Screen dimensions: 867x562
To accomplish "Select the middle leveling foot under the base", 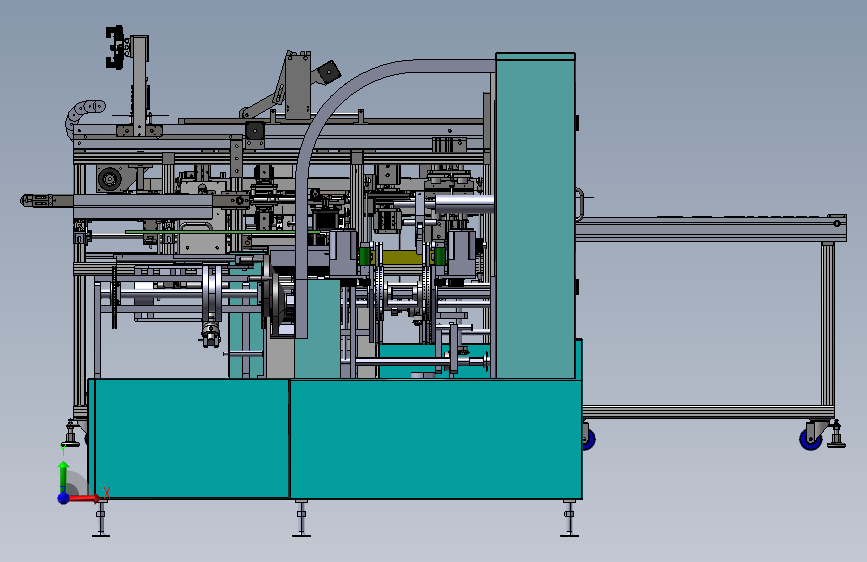I will tap(301, 518).
